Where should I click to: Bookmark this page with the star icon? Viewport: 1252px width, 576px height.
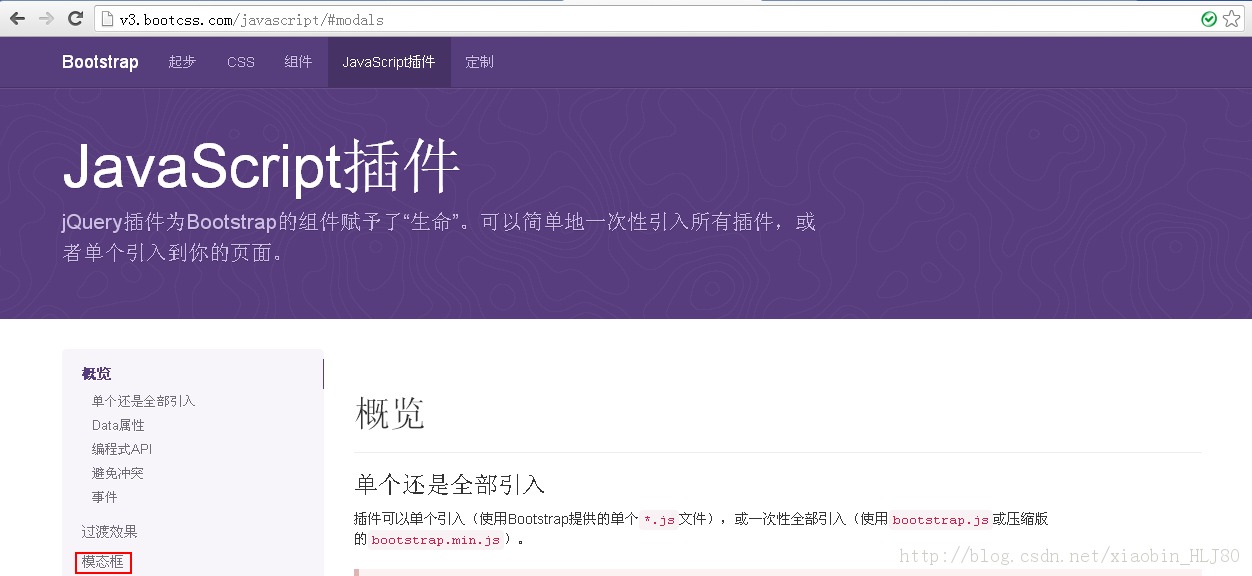1232,19
